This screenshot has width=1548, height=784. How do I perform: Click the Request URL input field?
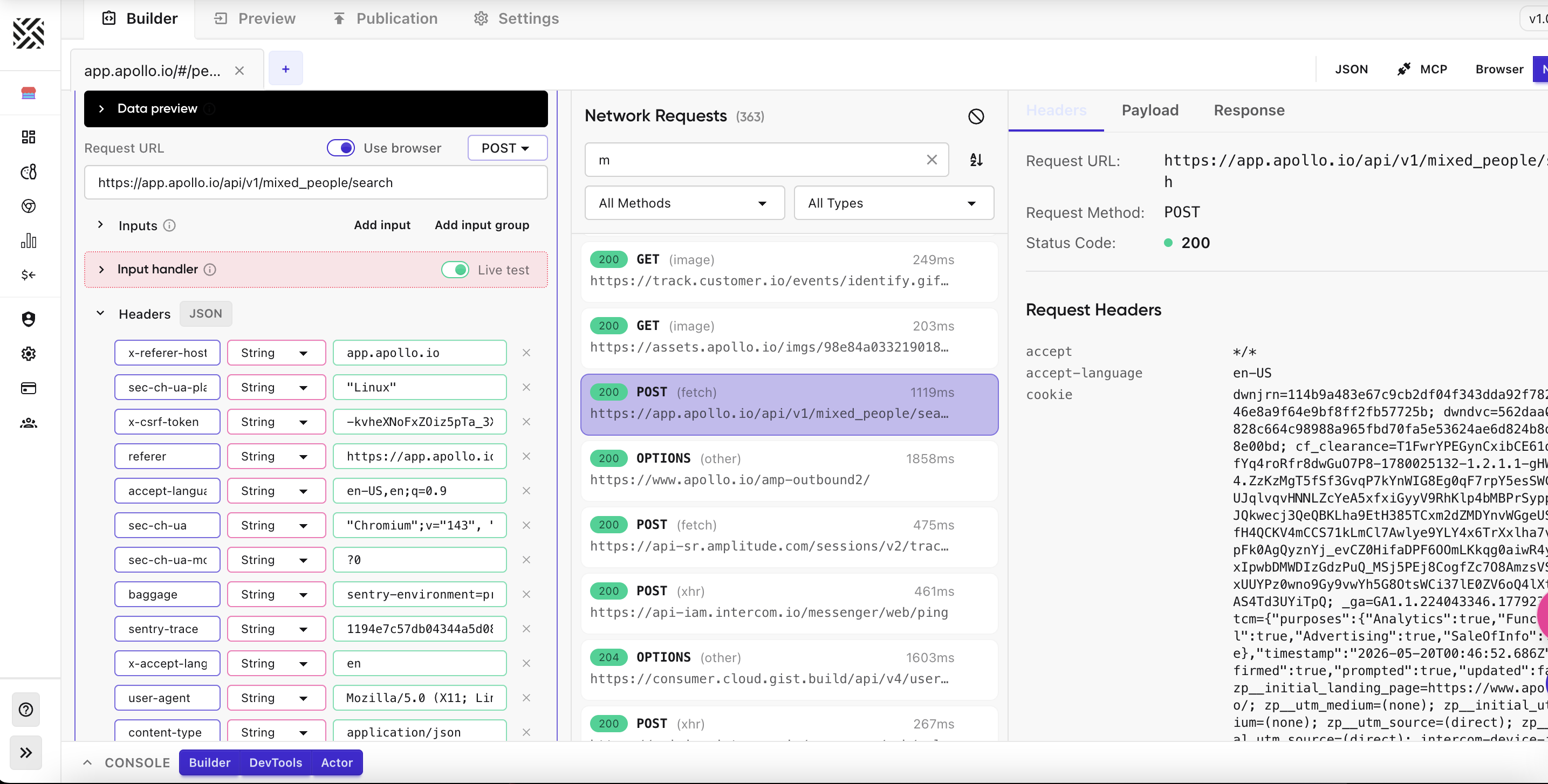pyautogui.click(x=316, y=183)
